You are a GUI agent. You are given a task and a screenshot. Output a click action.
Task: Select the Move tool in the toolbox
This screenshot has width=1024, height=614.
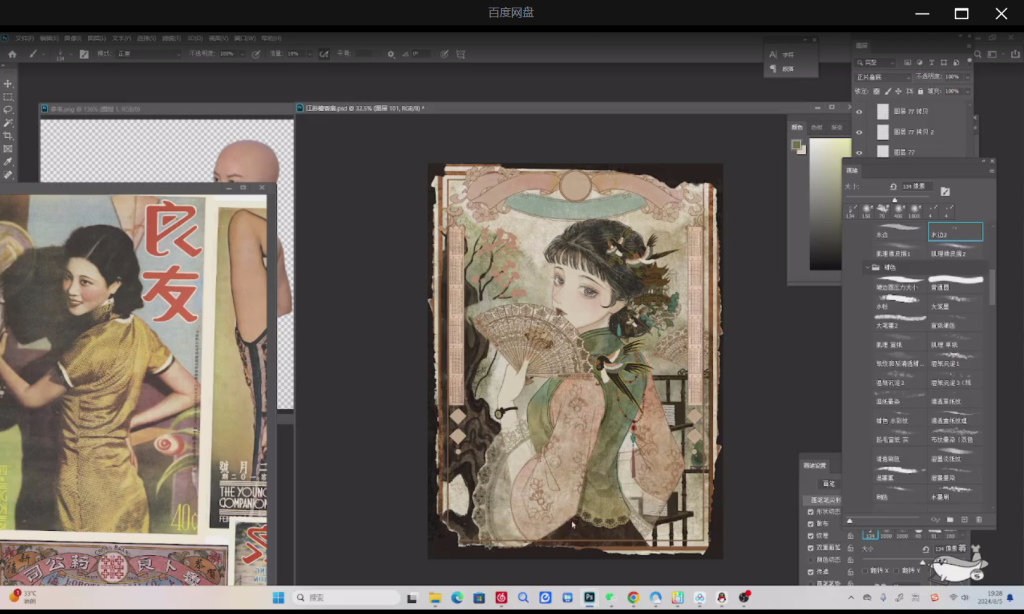pos(8,84)
